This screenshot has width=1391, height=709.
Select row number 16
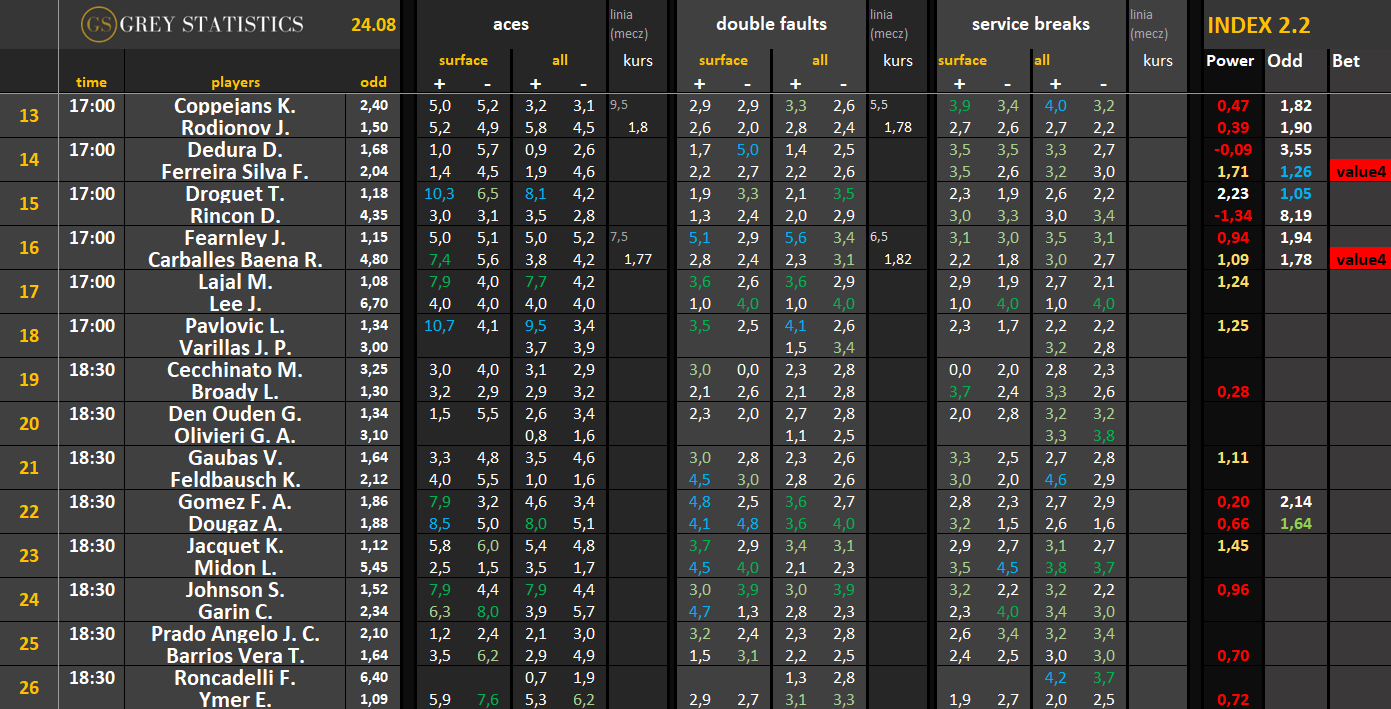point(29,248)
